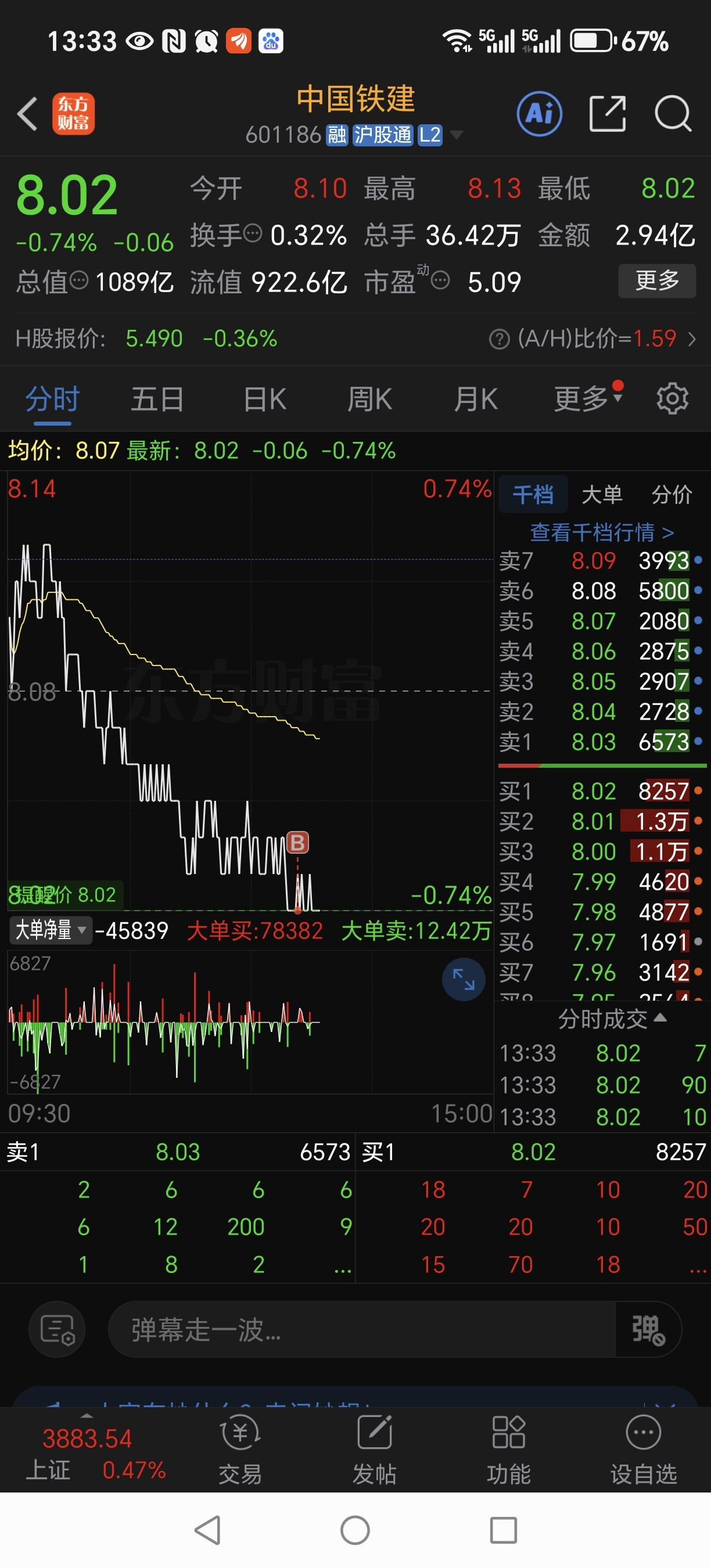The width and height of the screenshot is (711, 1568).
Task: Open 功能 functions icon in bottom bar
Action: 508,1450
